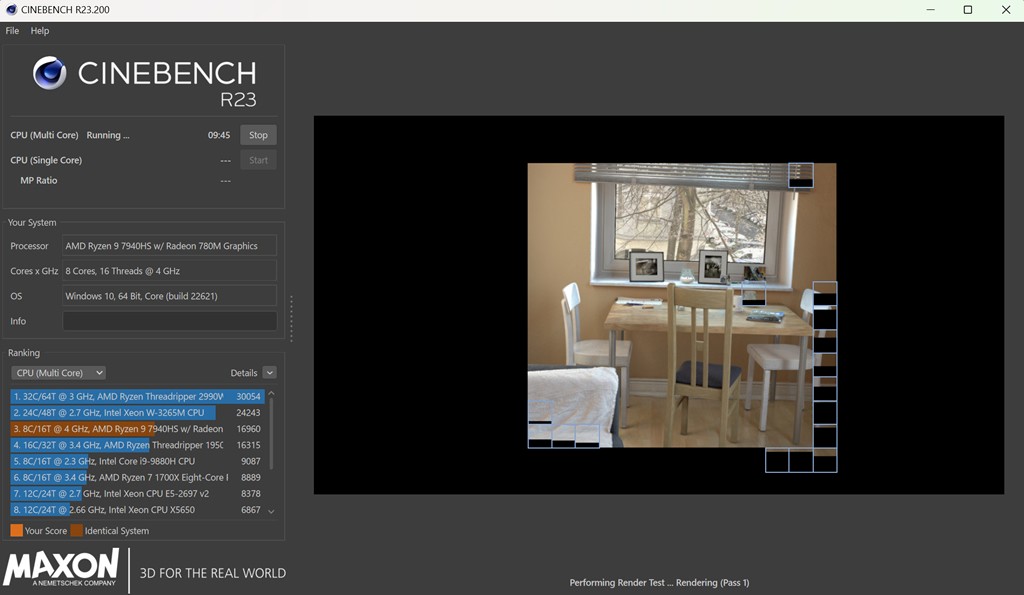The width and height of the screenshot is (1024, 595).
Task: Click the Cinebench app icon in title bar
Action: (11, 10)
